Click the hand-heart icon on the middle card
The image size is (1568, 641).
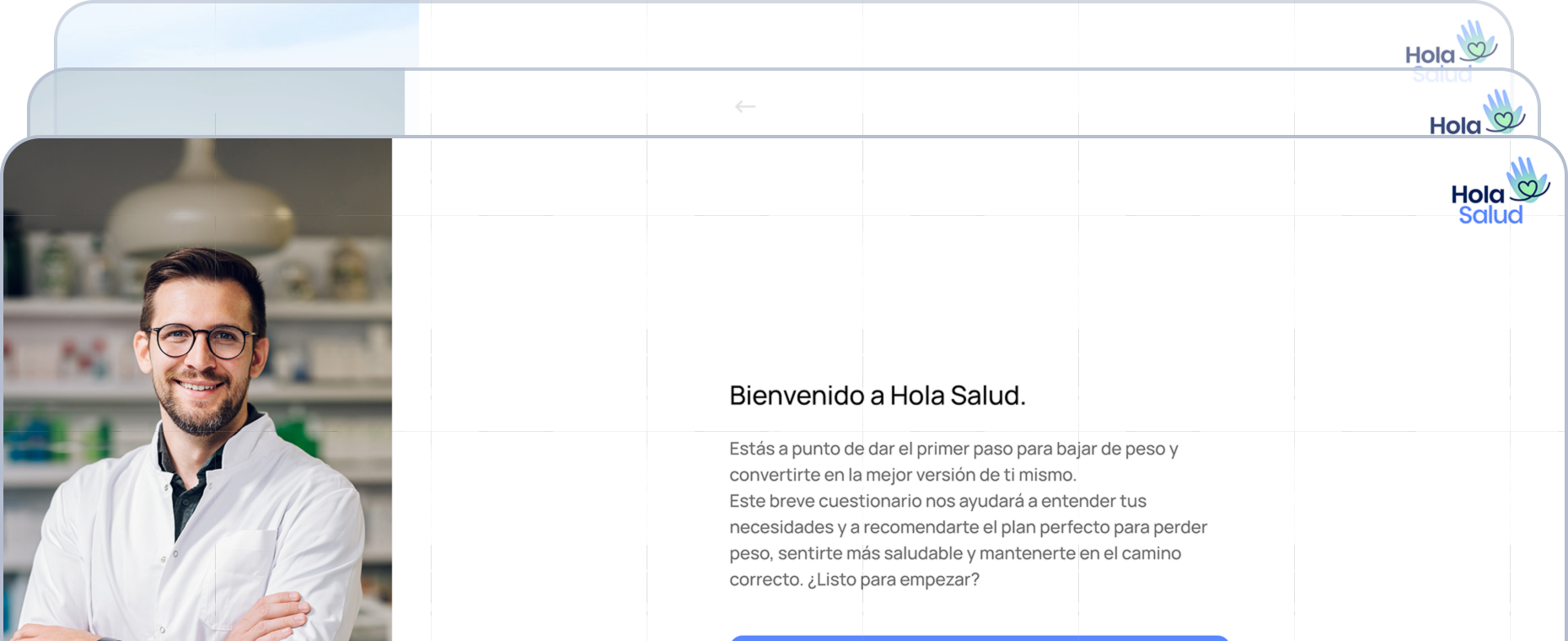click(x=1504, y=112)
